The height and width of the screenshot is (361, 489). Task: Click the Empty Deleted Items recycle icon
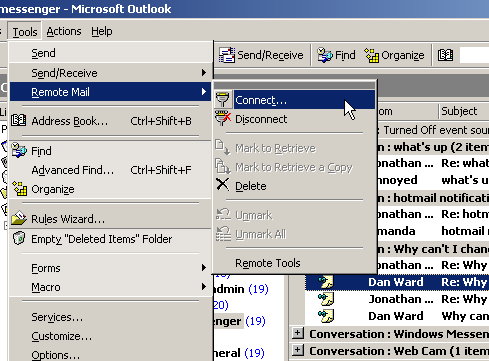click(x=19, y=238)
